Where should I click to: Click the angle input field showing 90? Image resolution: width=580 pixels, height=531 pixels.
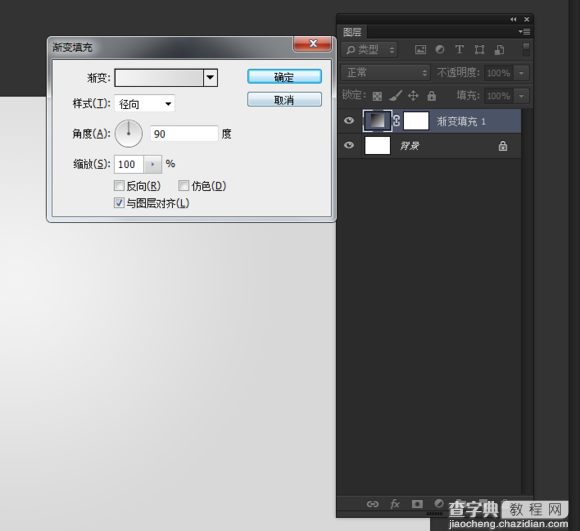pyautogui.click(x=184, y=133)
